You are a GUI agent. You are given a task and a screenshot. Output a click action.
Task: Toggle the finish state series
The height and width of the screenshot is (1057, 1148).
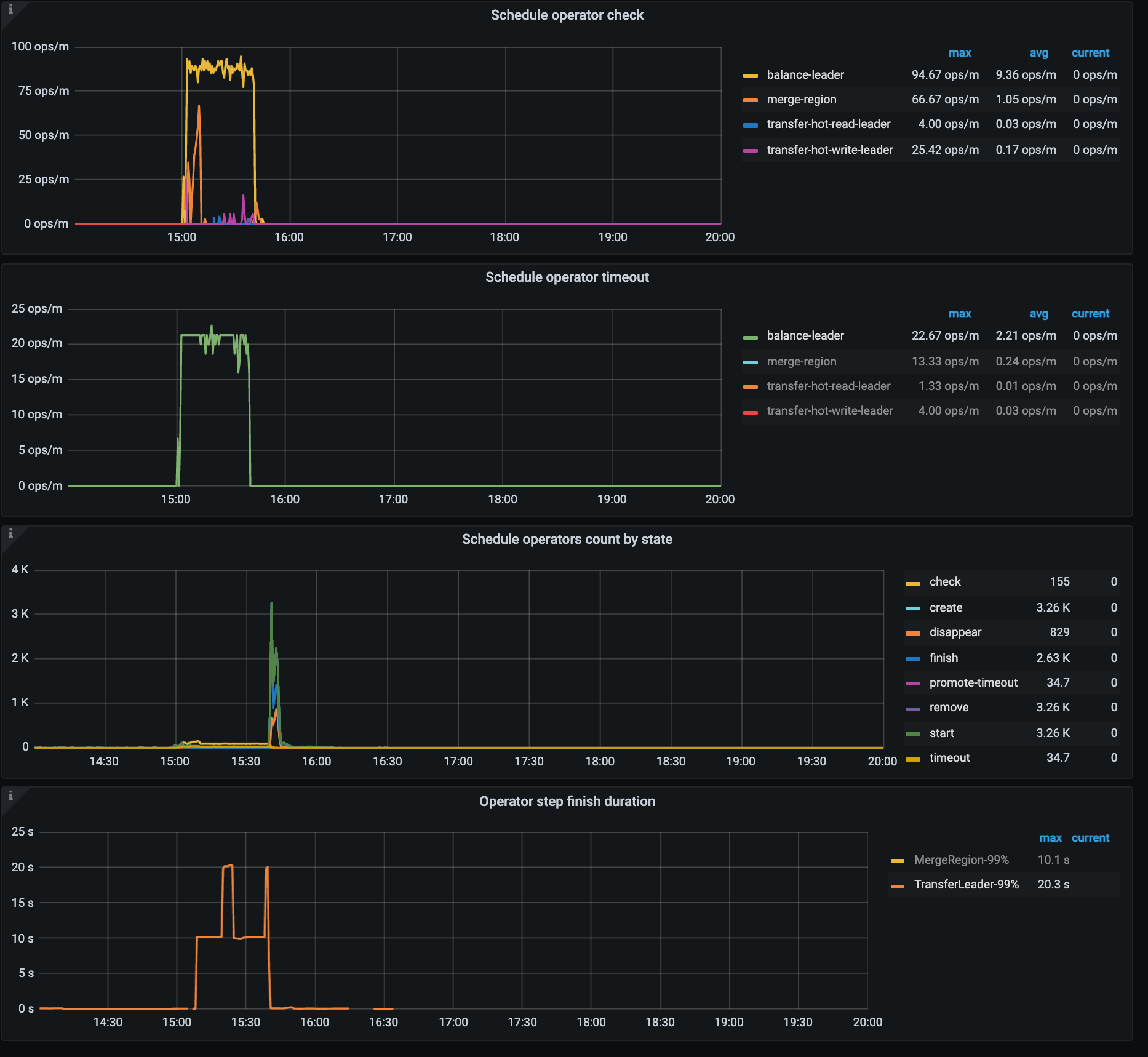coord(944,658)
